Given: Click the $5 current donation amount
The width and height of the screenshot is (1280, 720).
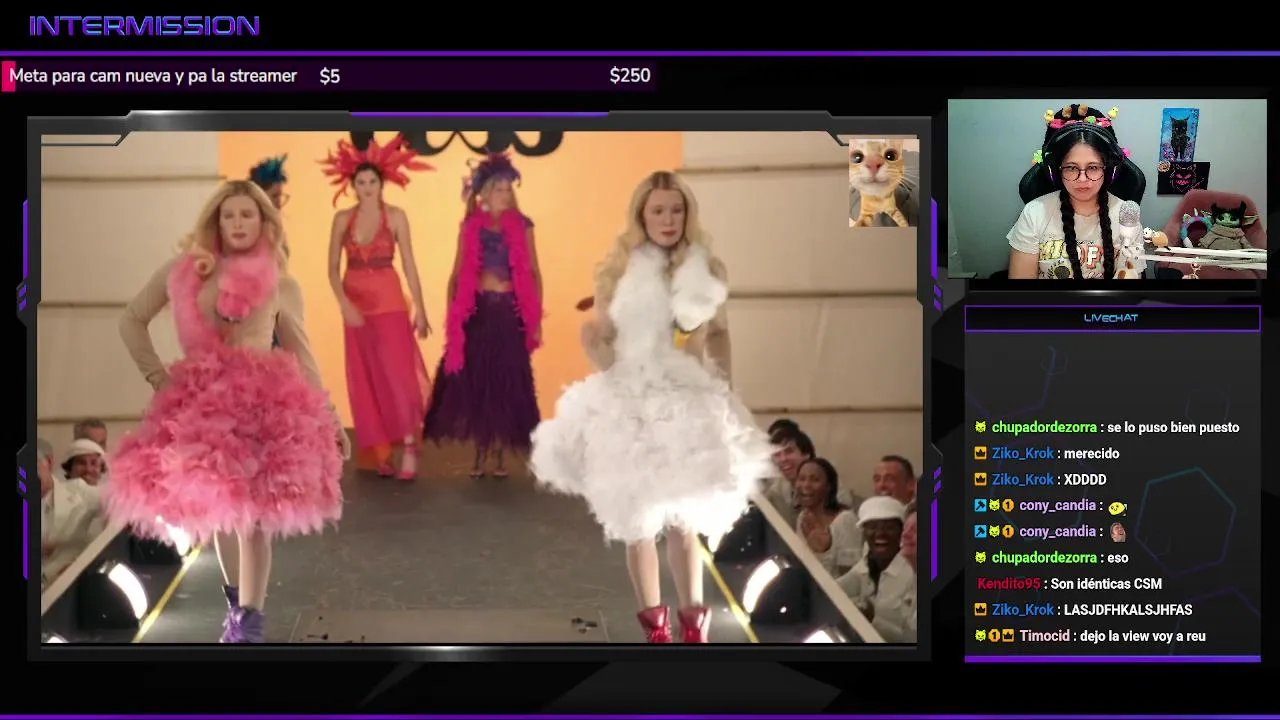Looking at the screenshot, I should pyautogui.click(x=330, y=76).
